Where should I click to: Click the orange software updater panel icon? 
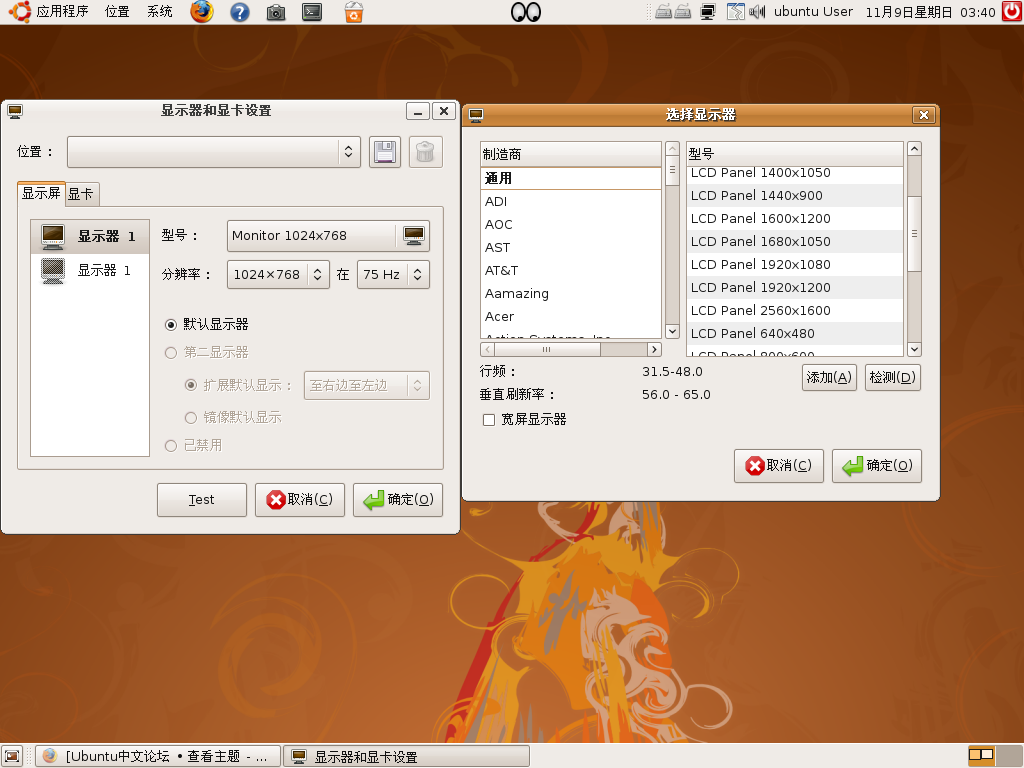(x=353, y=12)
